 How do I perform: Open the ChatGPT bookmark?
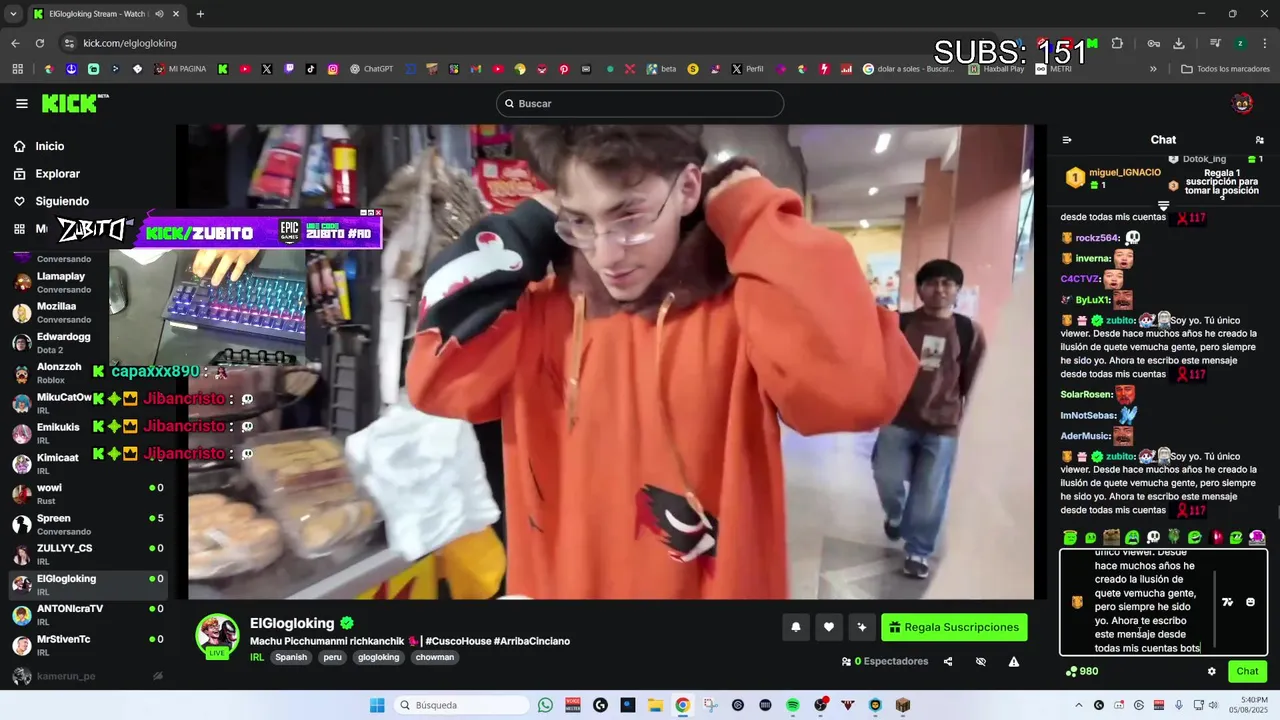click(371, 69)
